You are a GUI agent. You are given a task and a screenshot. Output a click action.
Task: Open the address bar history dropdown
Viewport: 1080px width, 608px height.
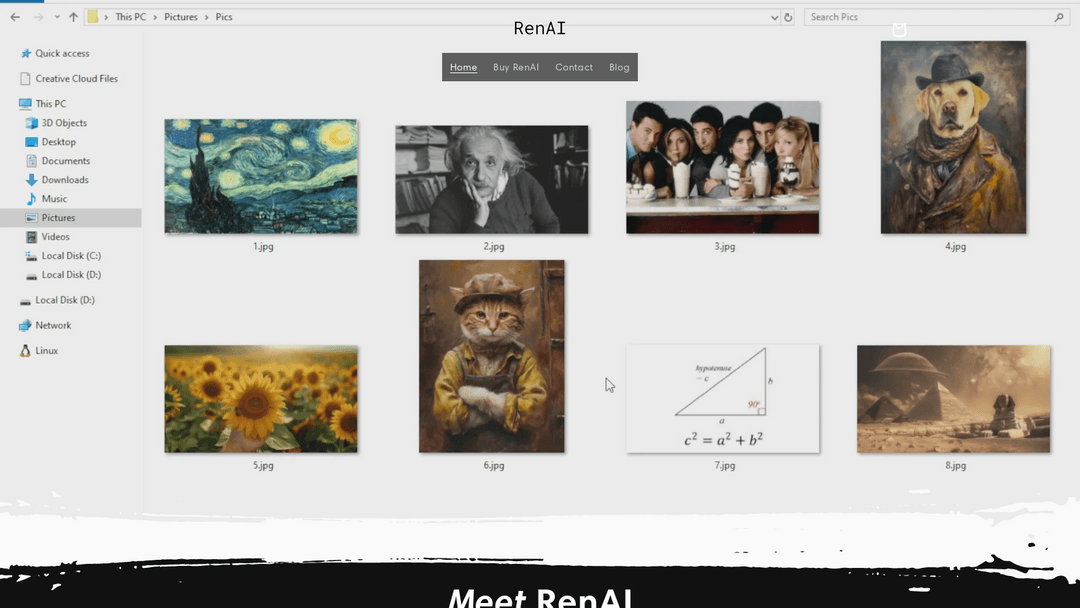(774, 17)
